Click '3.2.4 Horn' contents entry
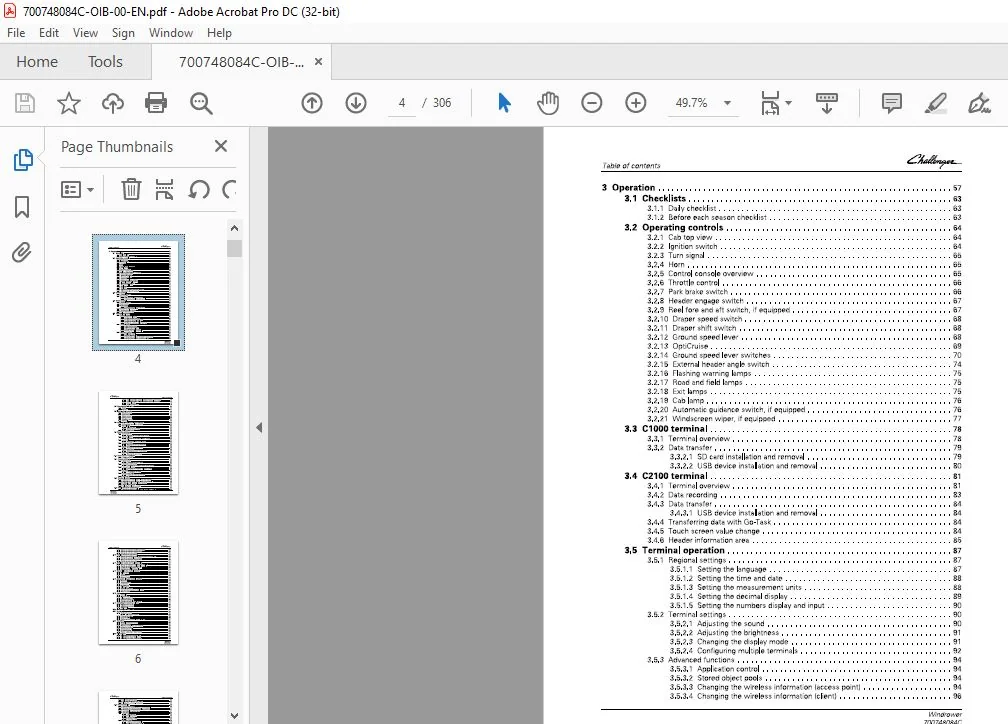This screenshot has width=1008, height=724. coord(804,264)
